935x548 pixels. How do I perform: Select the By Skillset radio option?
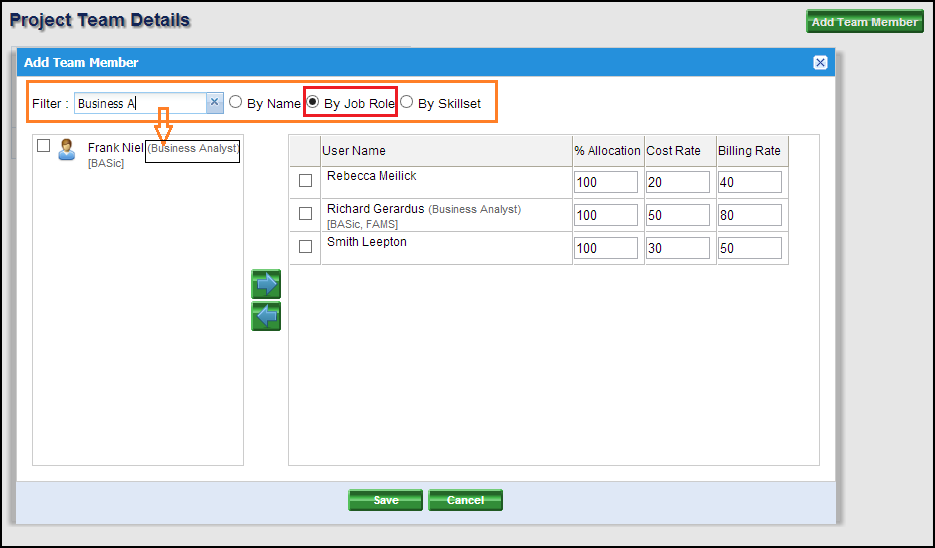(407, 102)
